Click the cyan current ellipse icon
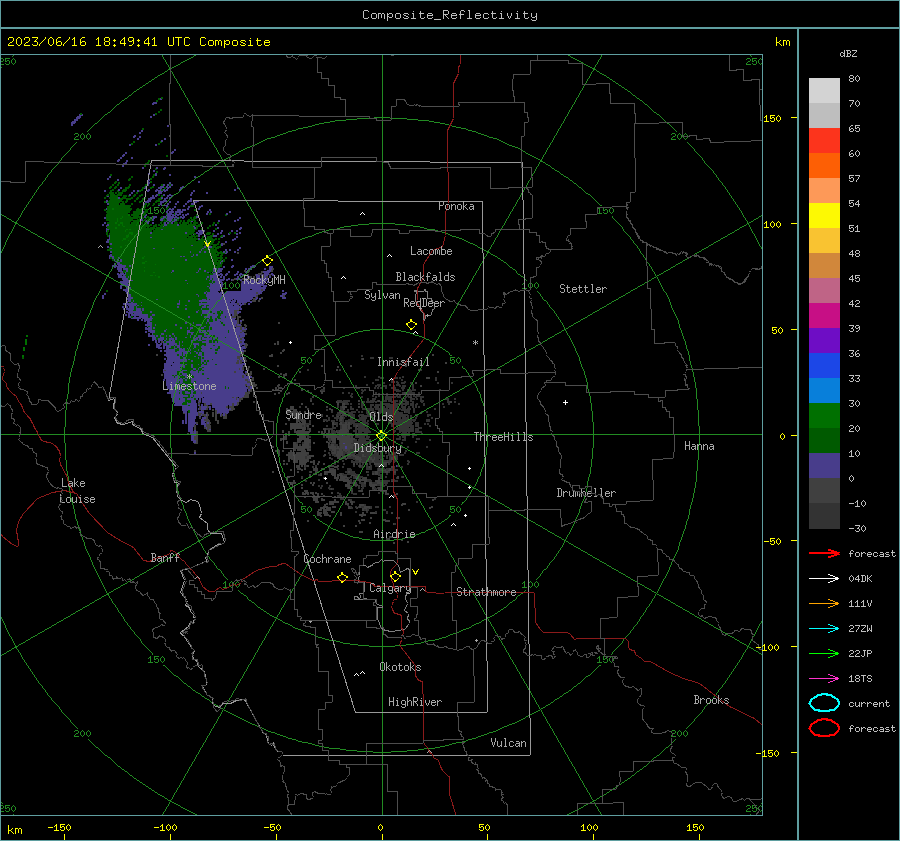 [824, 703]
